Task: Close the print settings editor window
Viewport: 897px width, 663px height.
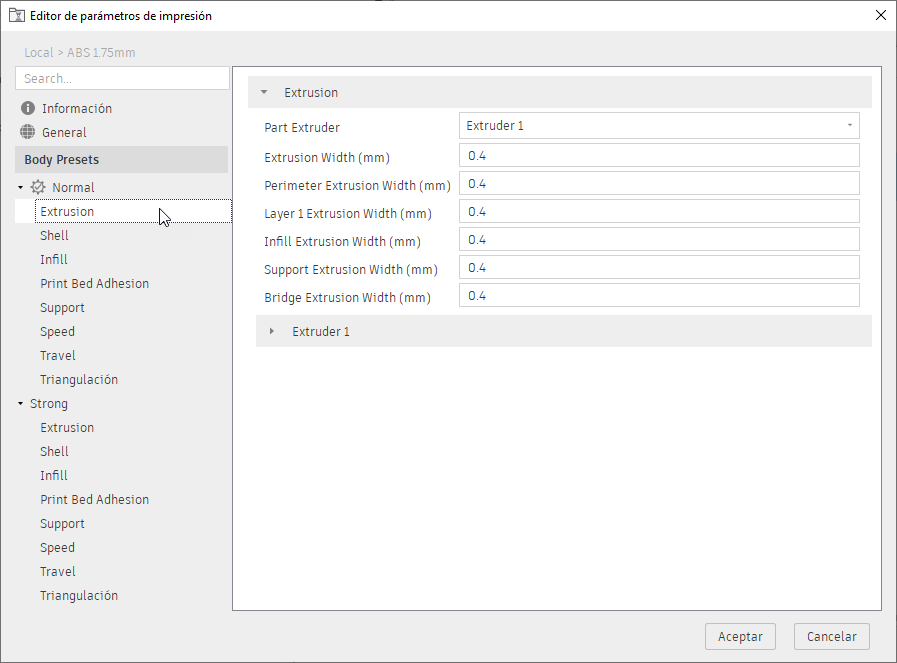Action: click(x=880, y=15)
